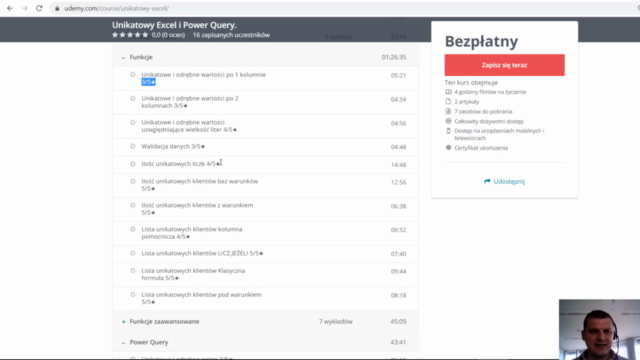
Task: Click the document icon next to 2 artykuły
Action: point(448,101)
